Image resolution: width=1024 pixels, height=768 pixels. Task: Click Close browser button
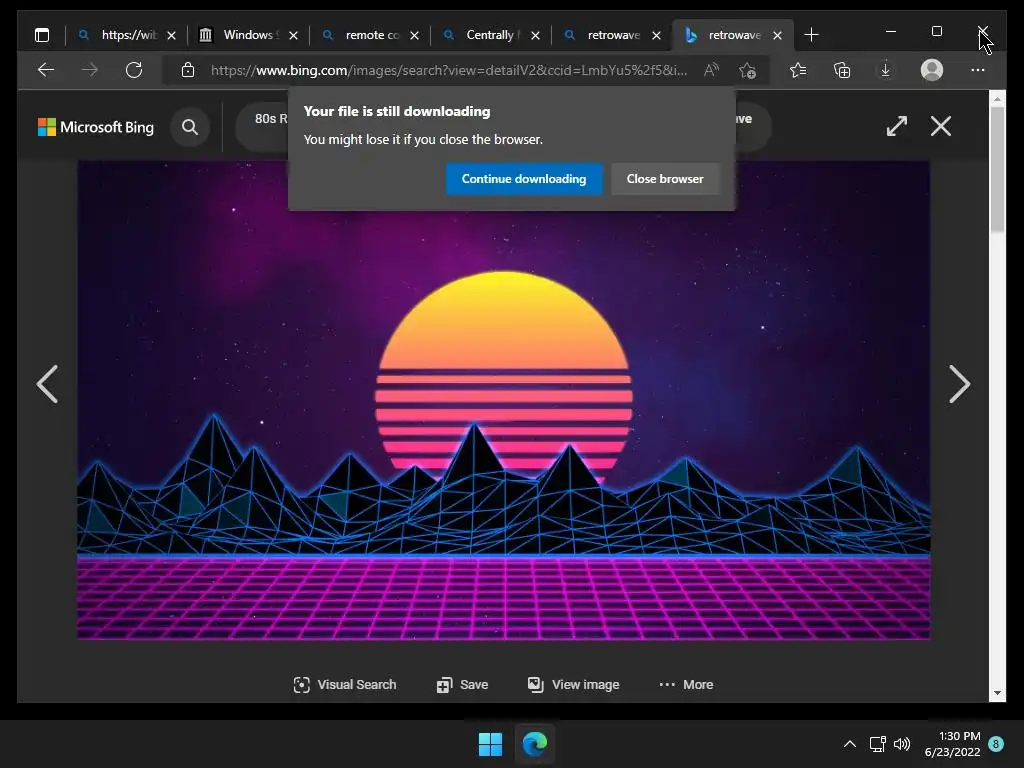(665, 179)
